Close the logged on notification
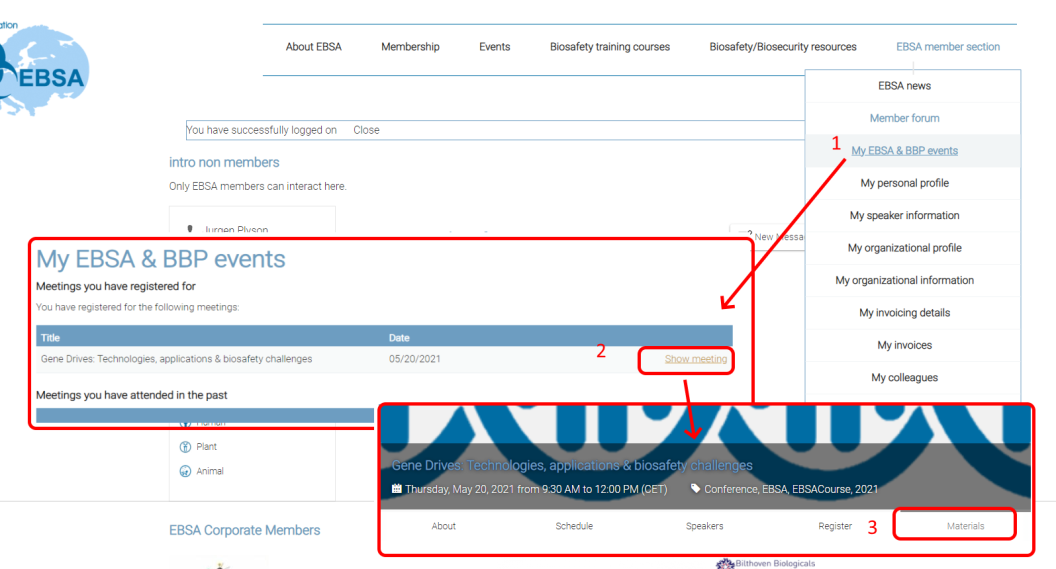This screenshot has height=569, width=1056. click(366, 130)
